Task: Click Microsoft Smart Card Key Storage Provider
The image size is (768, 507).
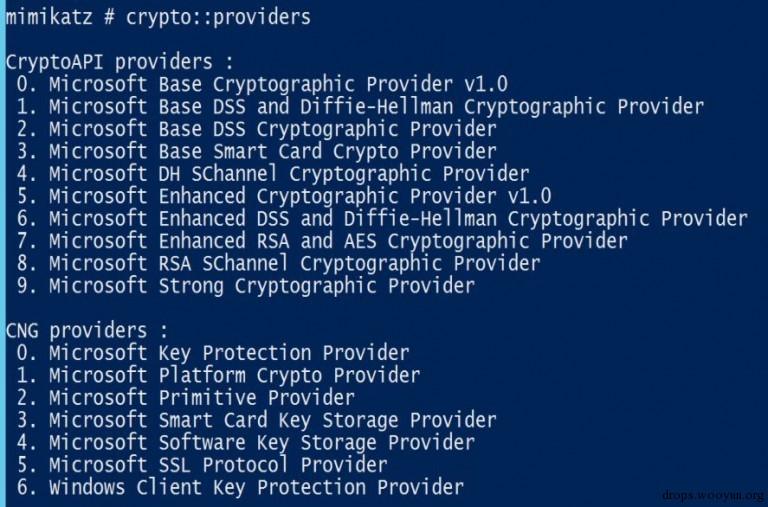Action: [x=272, y=420]
